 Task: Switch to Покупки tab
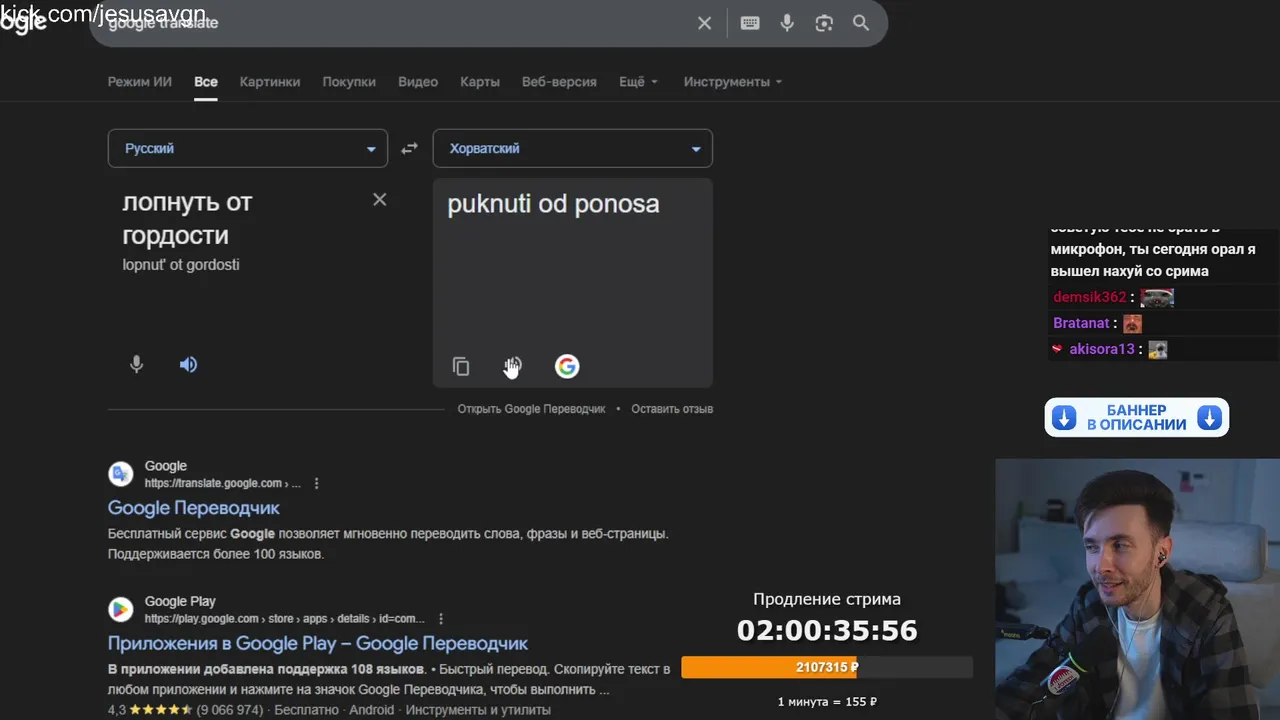pos(349,82)
